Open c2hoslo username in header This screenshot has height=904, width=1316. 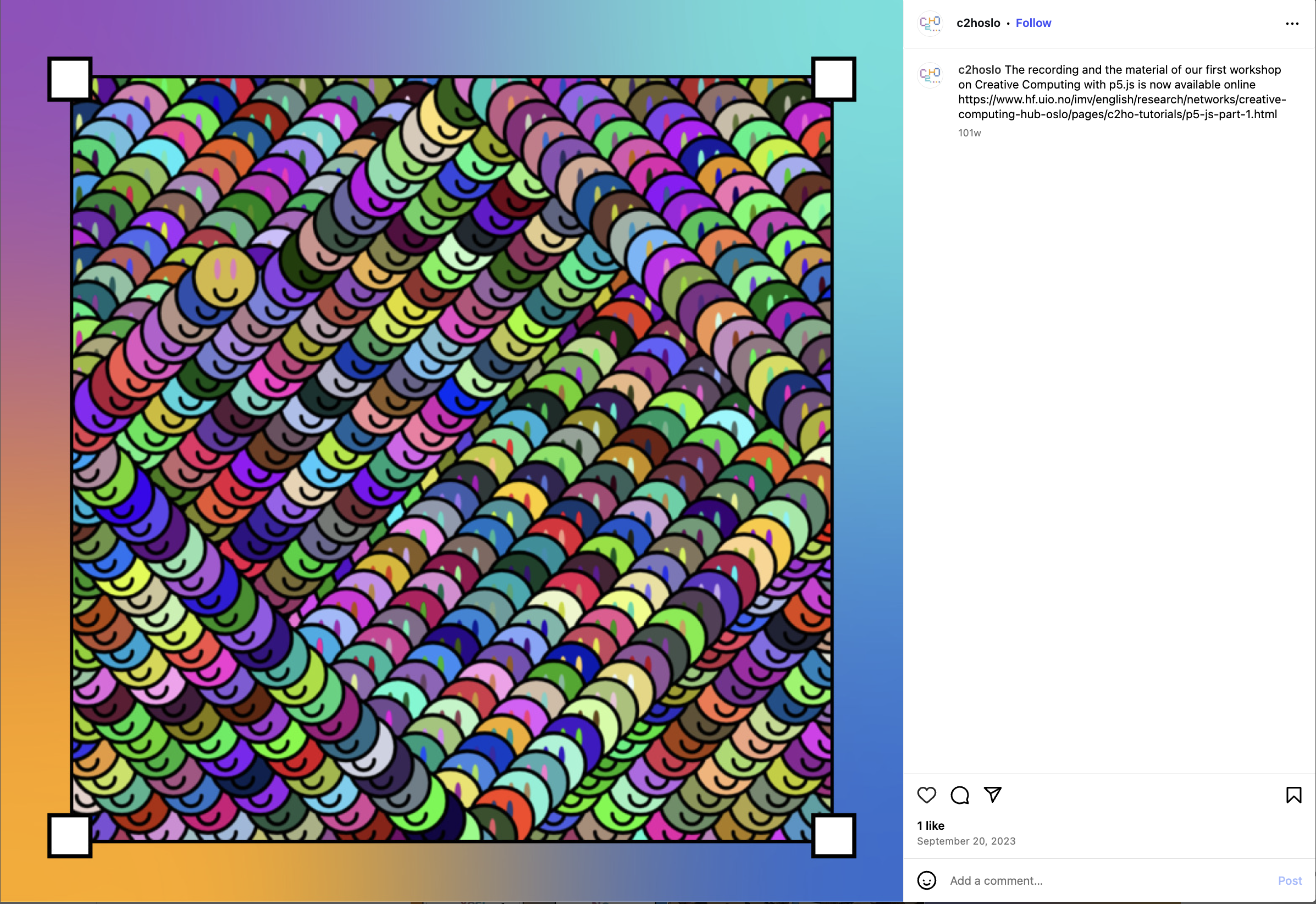[x=978, y=23]
